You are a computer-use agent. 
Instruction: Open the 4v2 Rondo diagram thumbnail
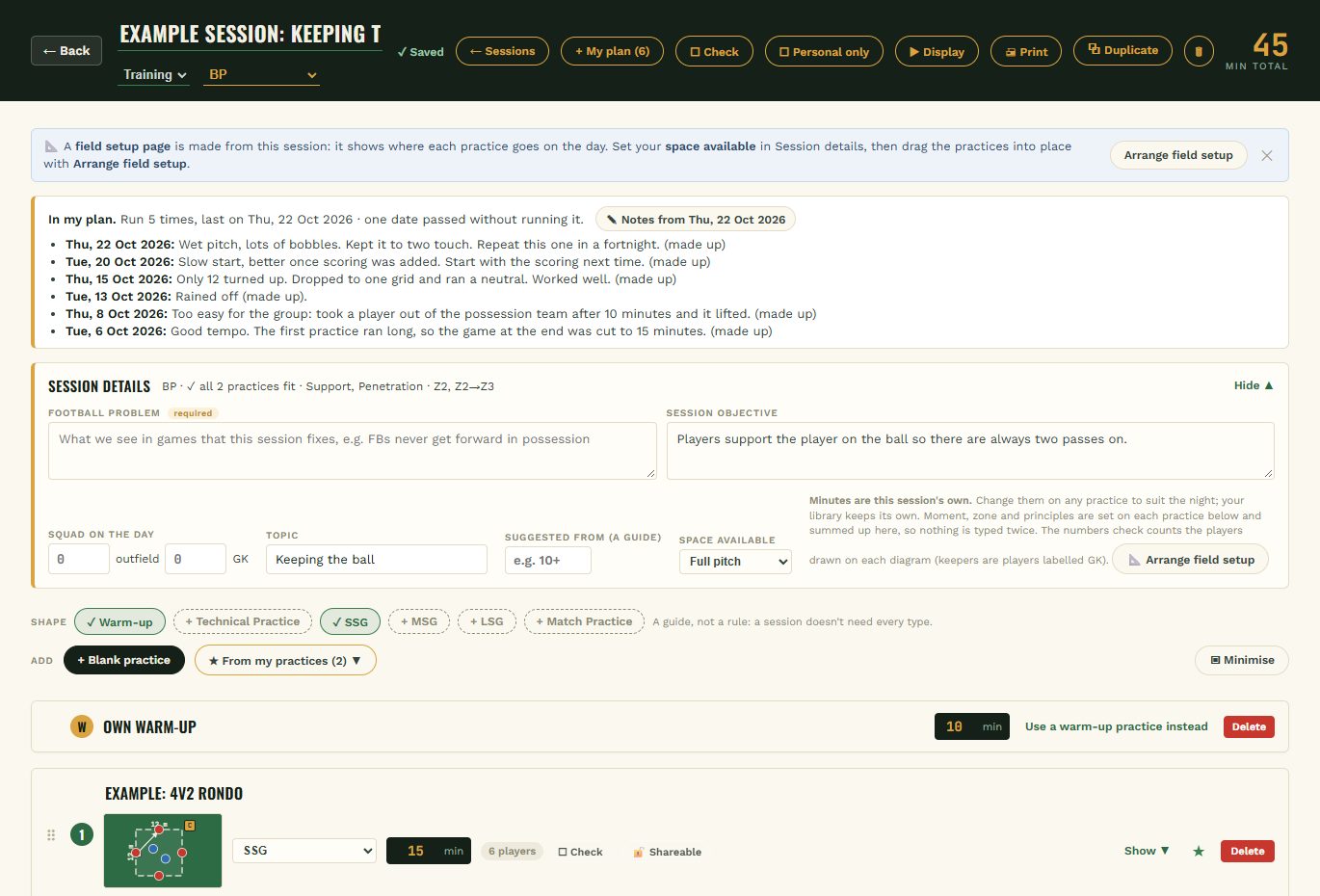pyautogui.click(x=163, y=851)
